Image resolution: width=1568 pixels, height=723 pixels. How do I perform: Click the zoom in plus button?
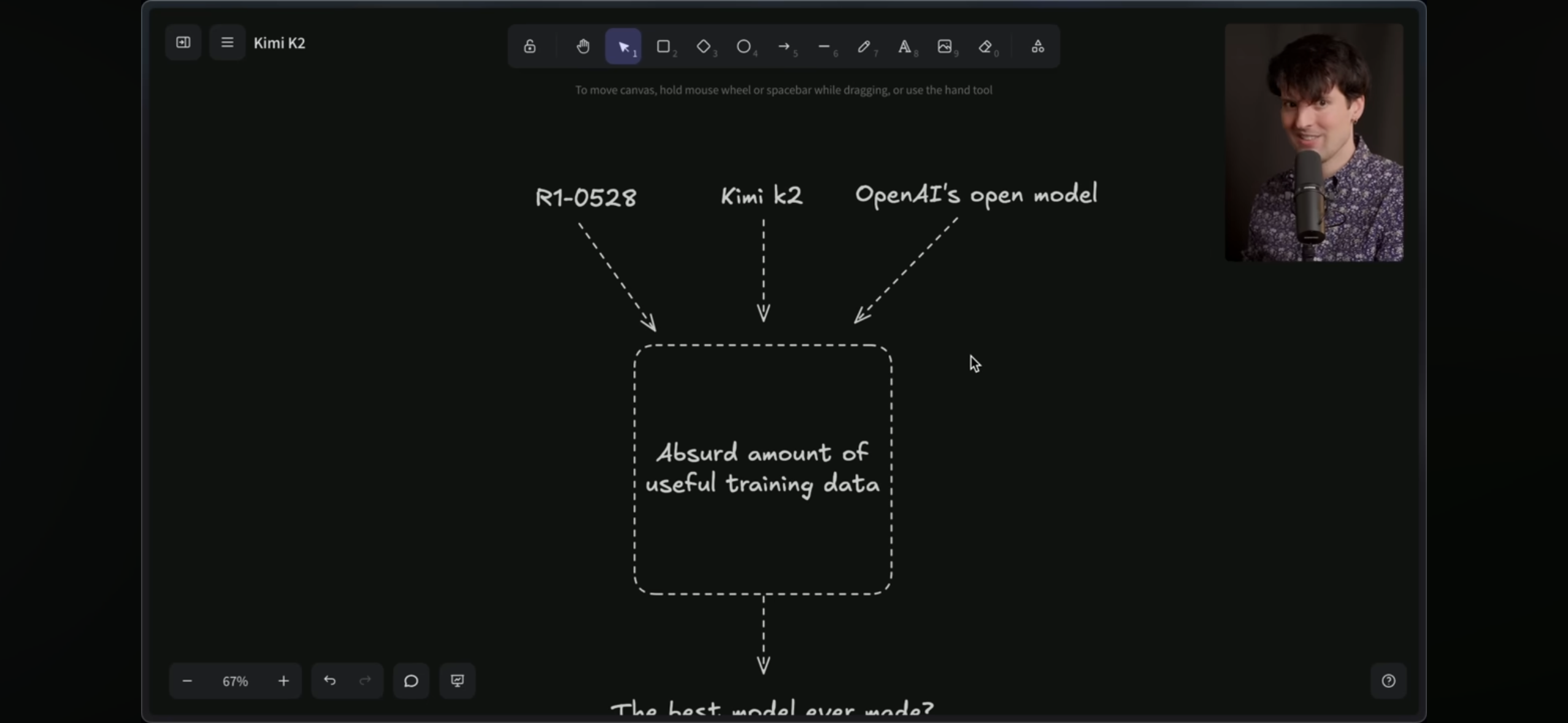tap(283, 681)
